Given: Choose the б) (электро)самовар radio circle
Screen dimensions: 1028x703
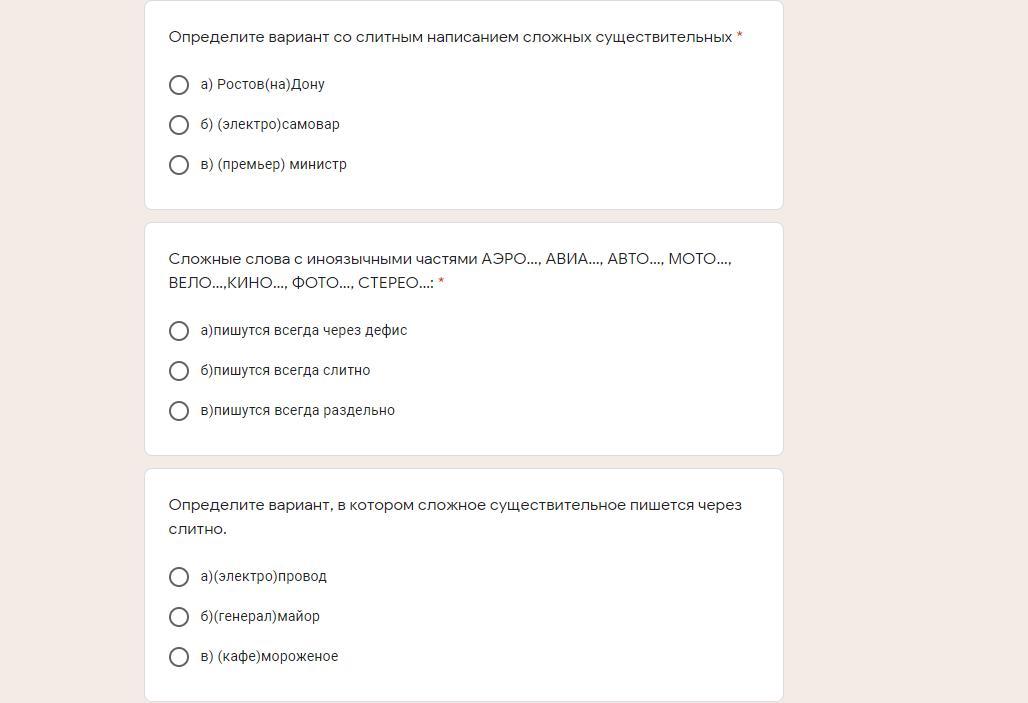Looking at the screenshot, I should (x=178, y=125).
